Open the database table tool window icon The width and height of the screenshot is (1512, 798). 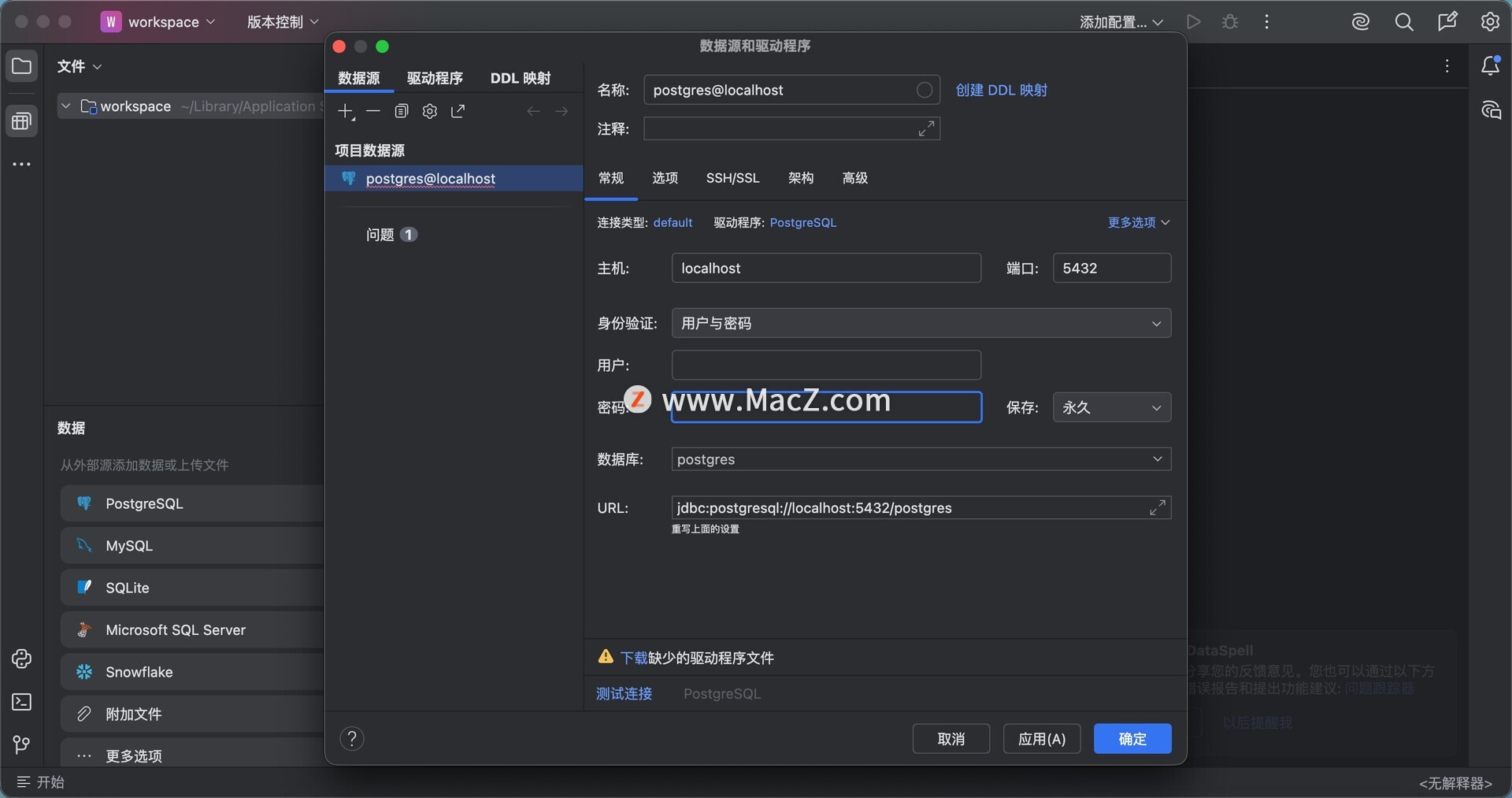22,121
